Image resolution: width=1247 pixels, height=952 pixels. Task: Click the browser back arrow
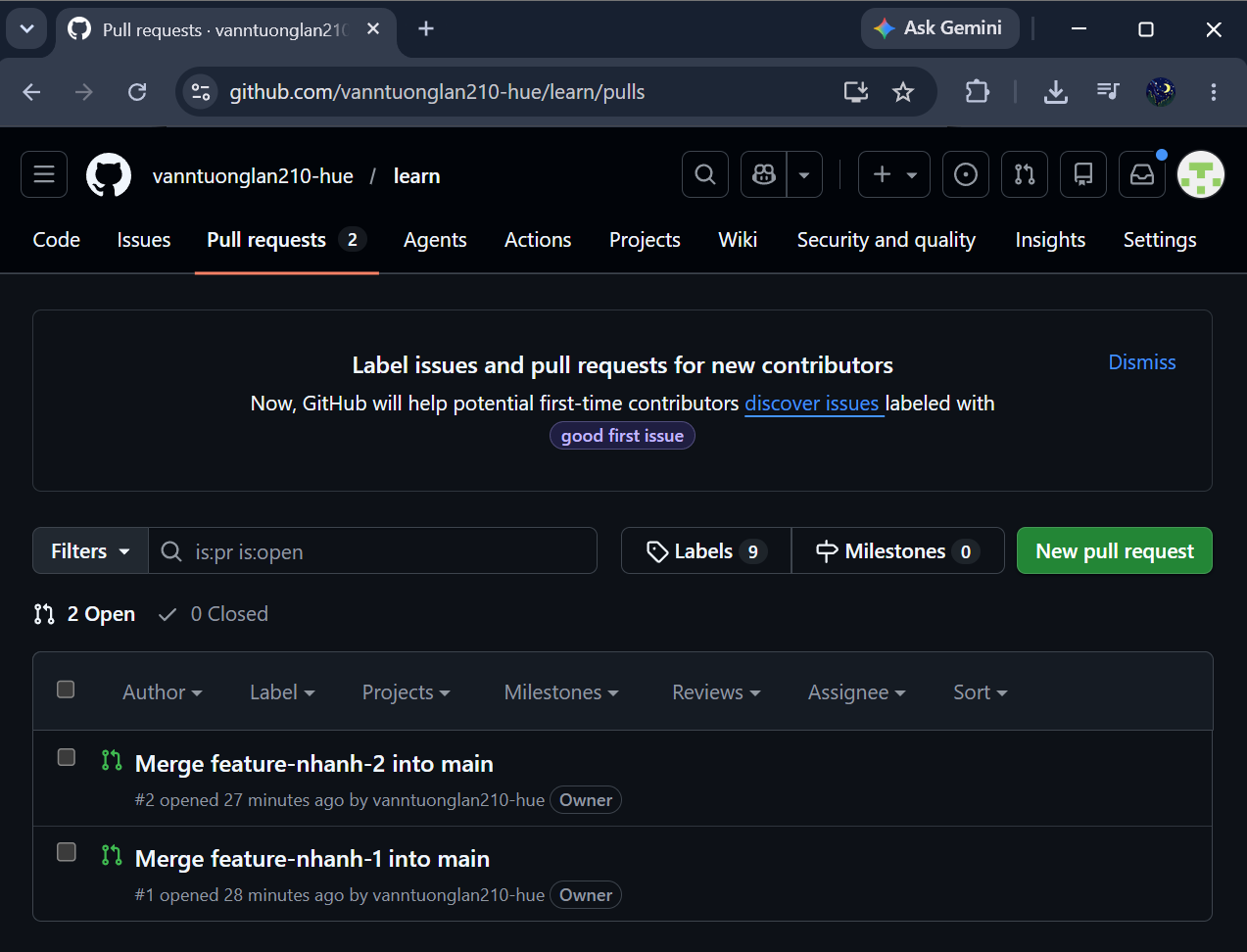(31, 92)
